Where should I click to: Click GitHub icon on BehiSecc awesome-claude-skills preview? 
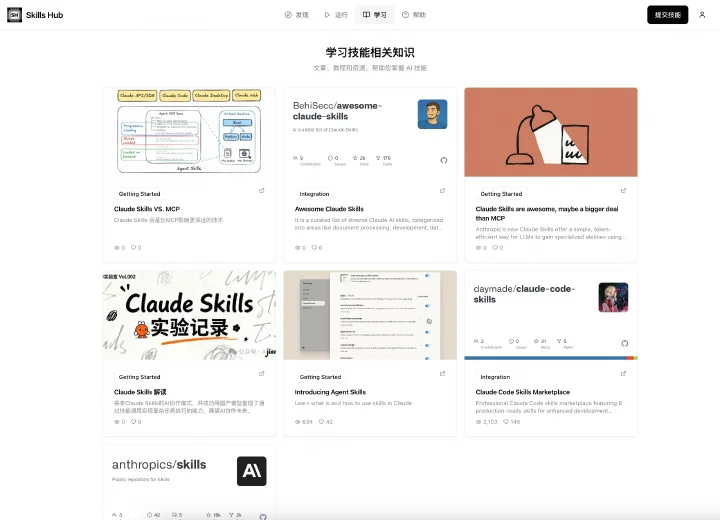coord(444,160)
